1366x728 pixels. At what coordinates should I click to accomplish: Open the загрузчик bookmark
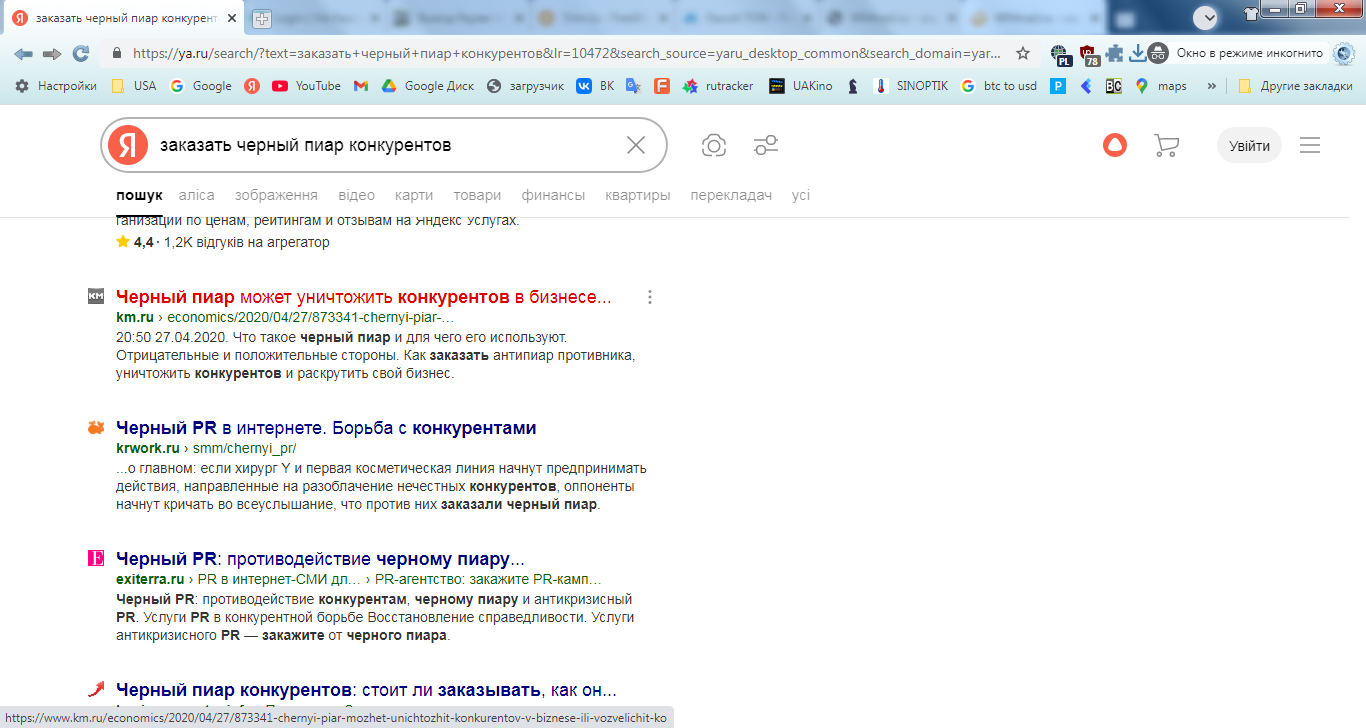525,86
